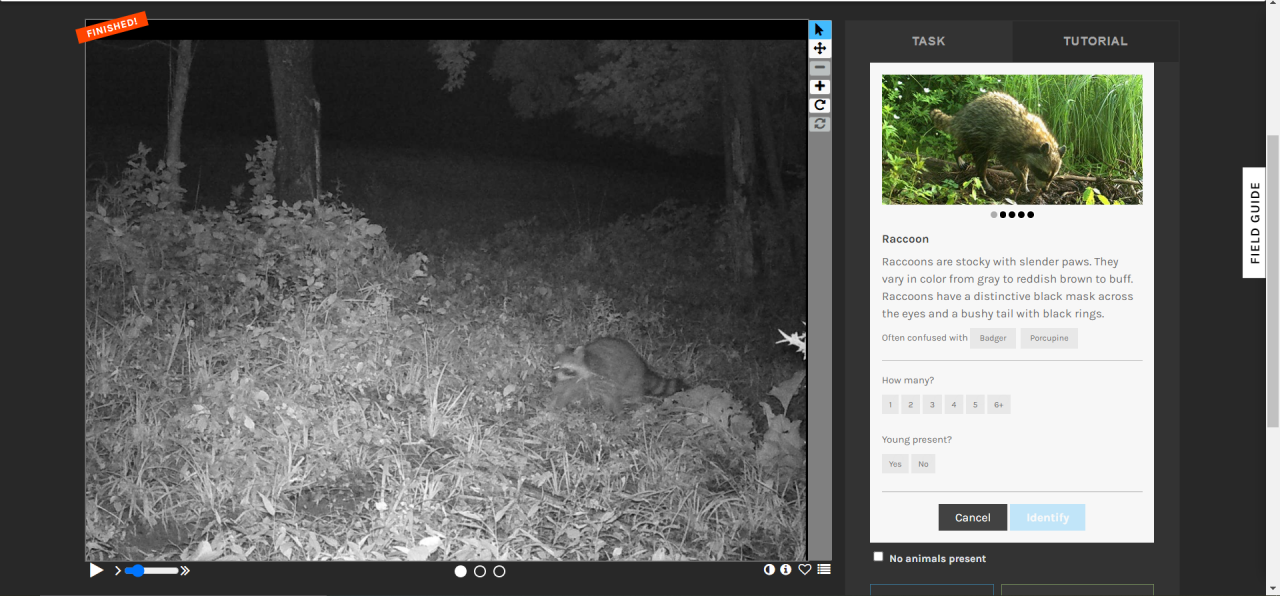Viewport: 1280px width, 596px height.
Task: Show the second frame of the sequence
Action: 480,571
